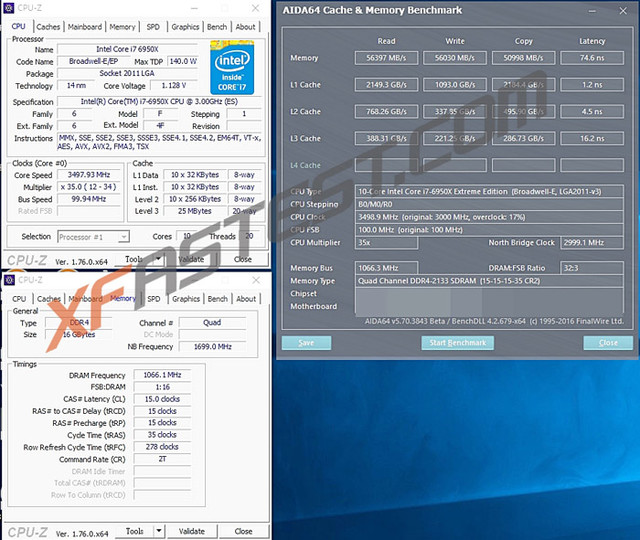Close the bottom CPU-Z window via title bar X
This screenshot has height=540, width=640.
(256, 280)
